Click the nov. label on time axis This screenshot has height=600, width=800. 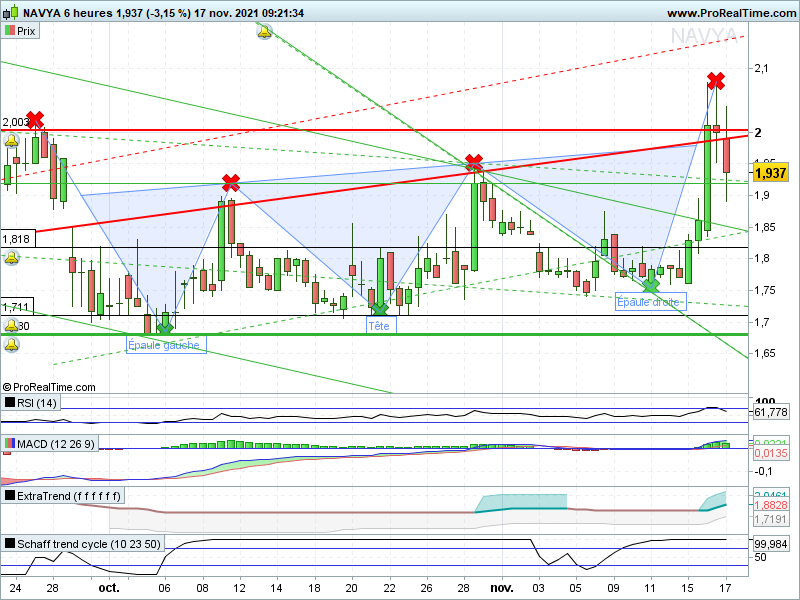tap(502, 587)
